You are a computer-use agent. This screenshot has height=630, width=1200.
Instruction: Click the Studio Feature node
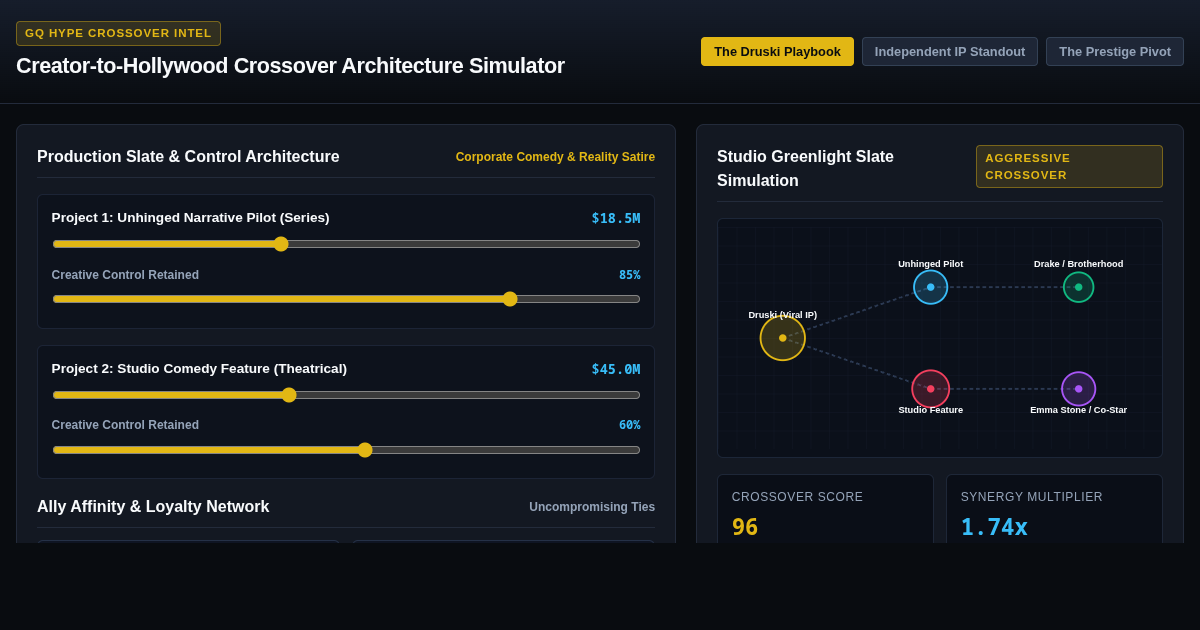pyautogui.click(x=931, y=389)
